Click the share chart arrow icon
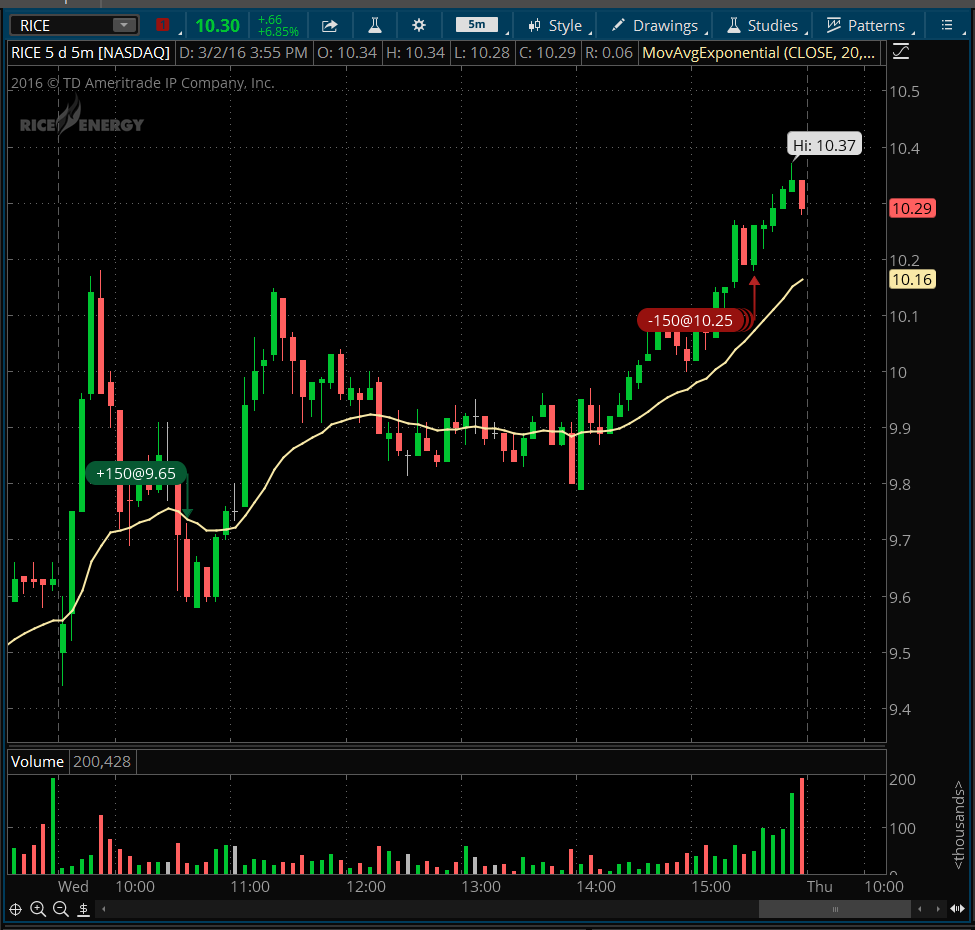 (x=330, y=25)
